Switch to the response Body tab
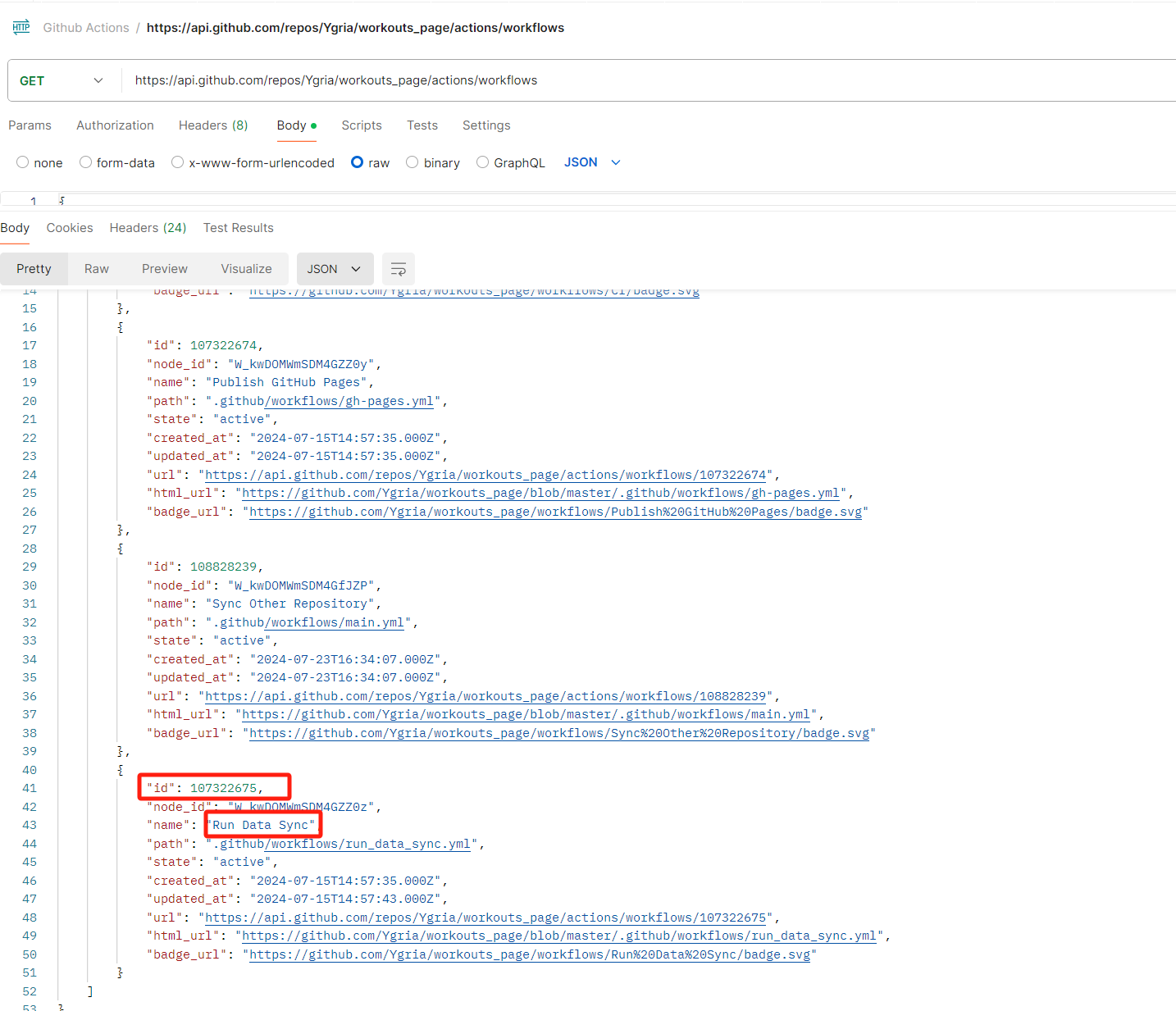This screenshot has width=1176, height=1011. point(15,228)
